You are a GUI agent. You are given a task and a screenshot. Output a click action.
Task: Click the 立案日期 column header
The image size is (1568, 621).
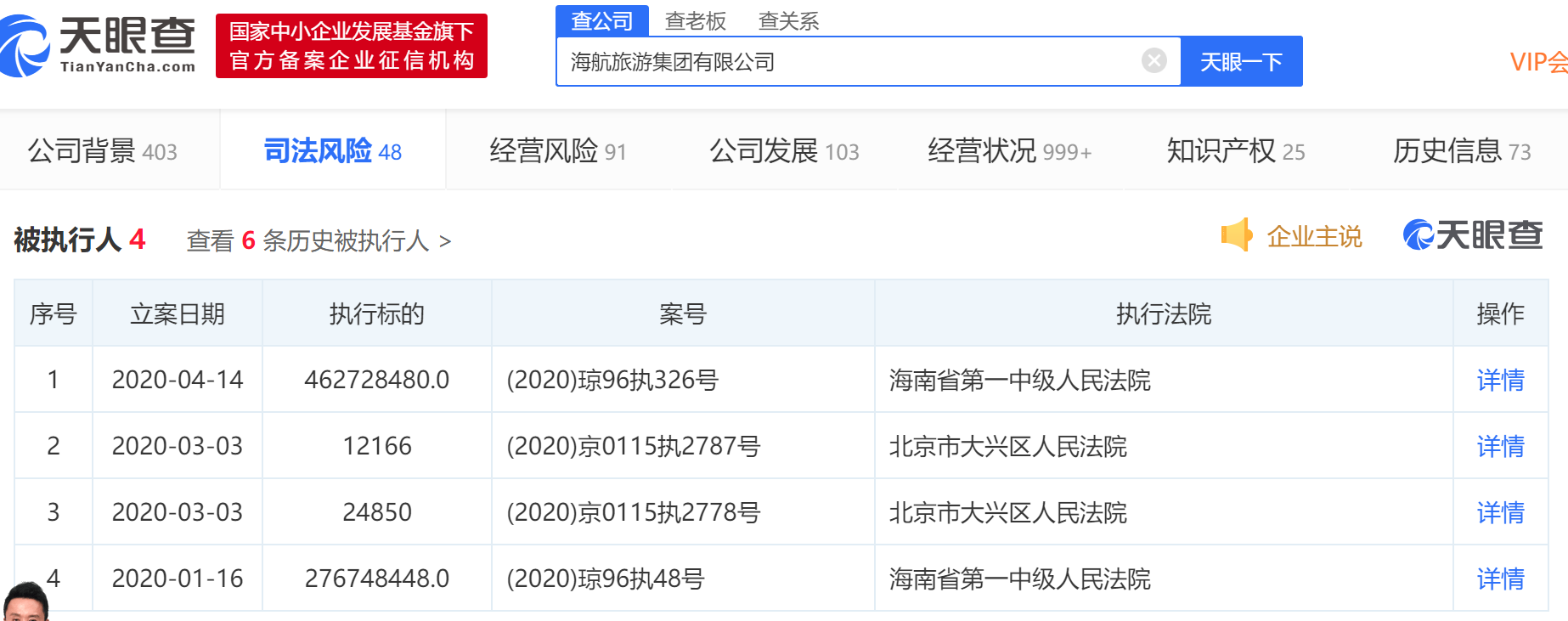click(178, 314)
